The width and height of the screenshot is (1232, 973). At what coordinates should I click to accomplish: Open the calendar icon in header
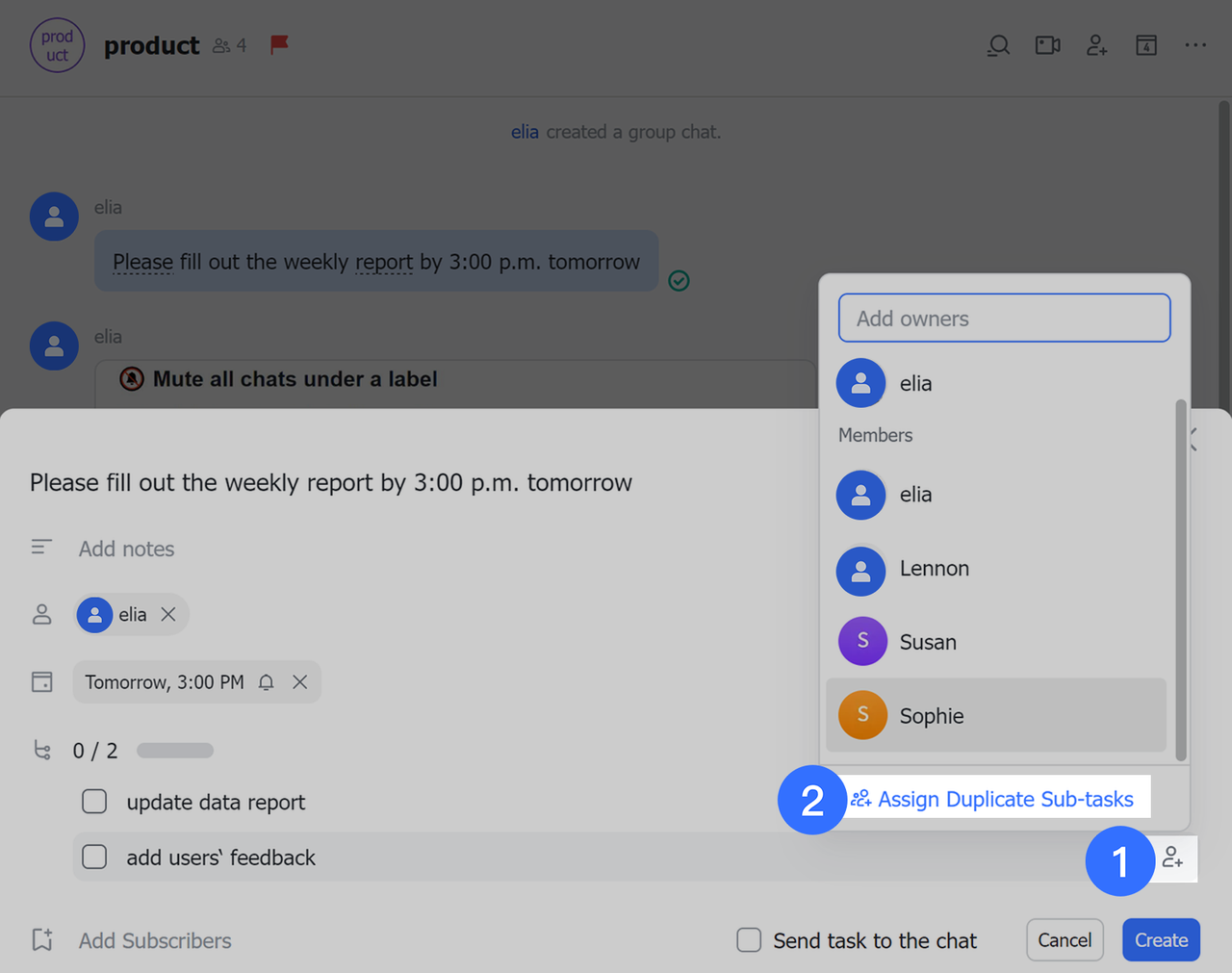[1145, 45]
